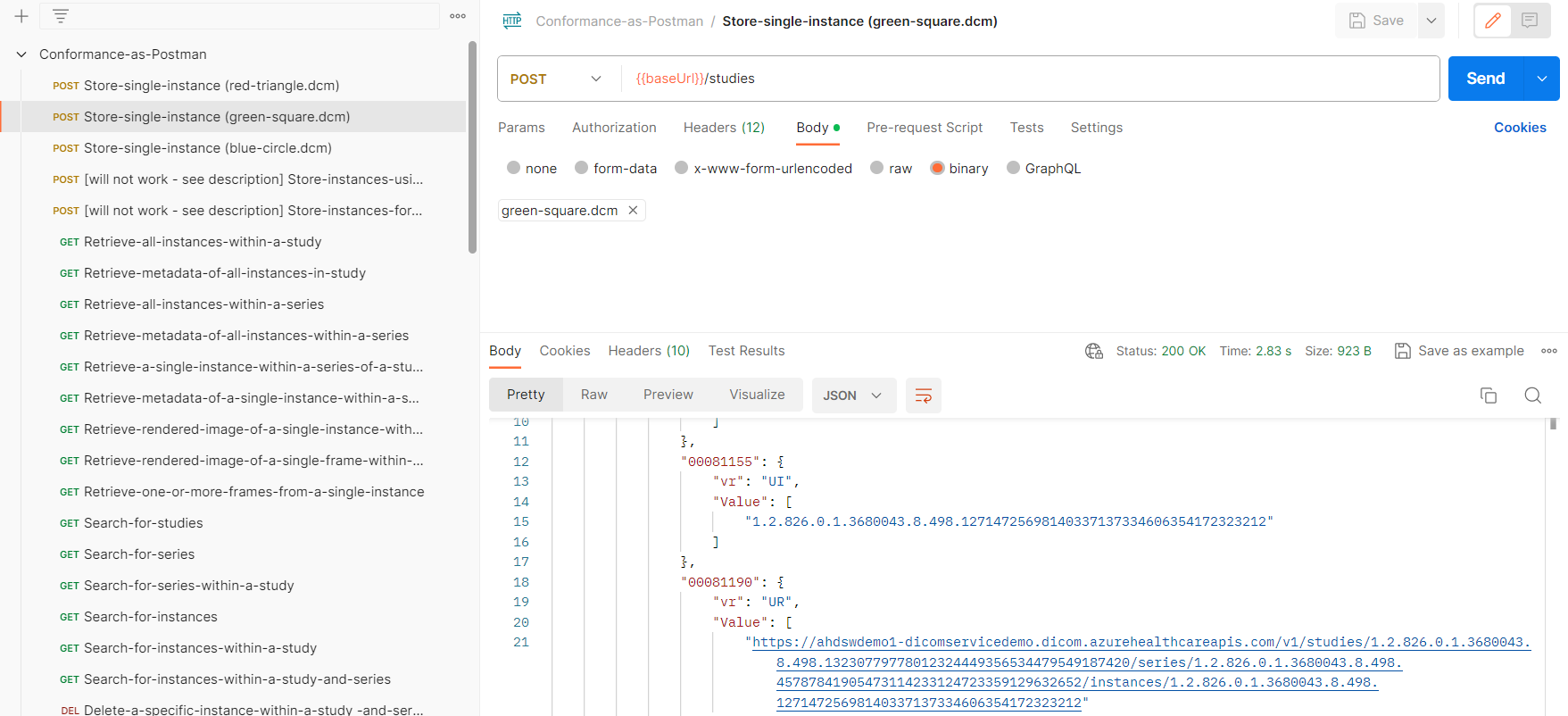Click the sidebar vertical scrollbar
The height and width of the screenshot is (716, 1568).
(472, 147)
